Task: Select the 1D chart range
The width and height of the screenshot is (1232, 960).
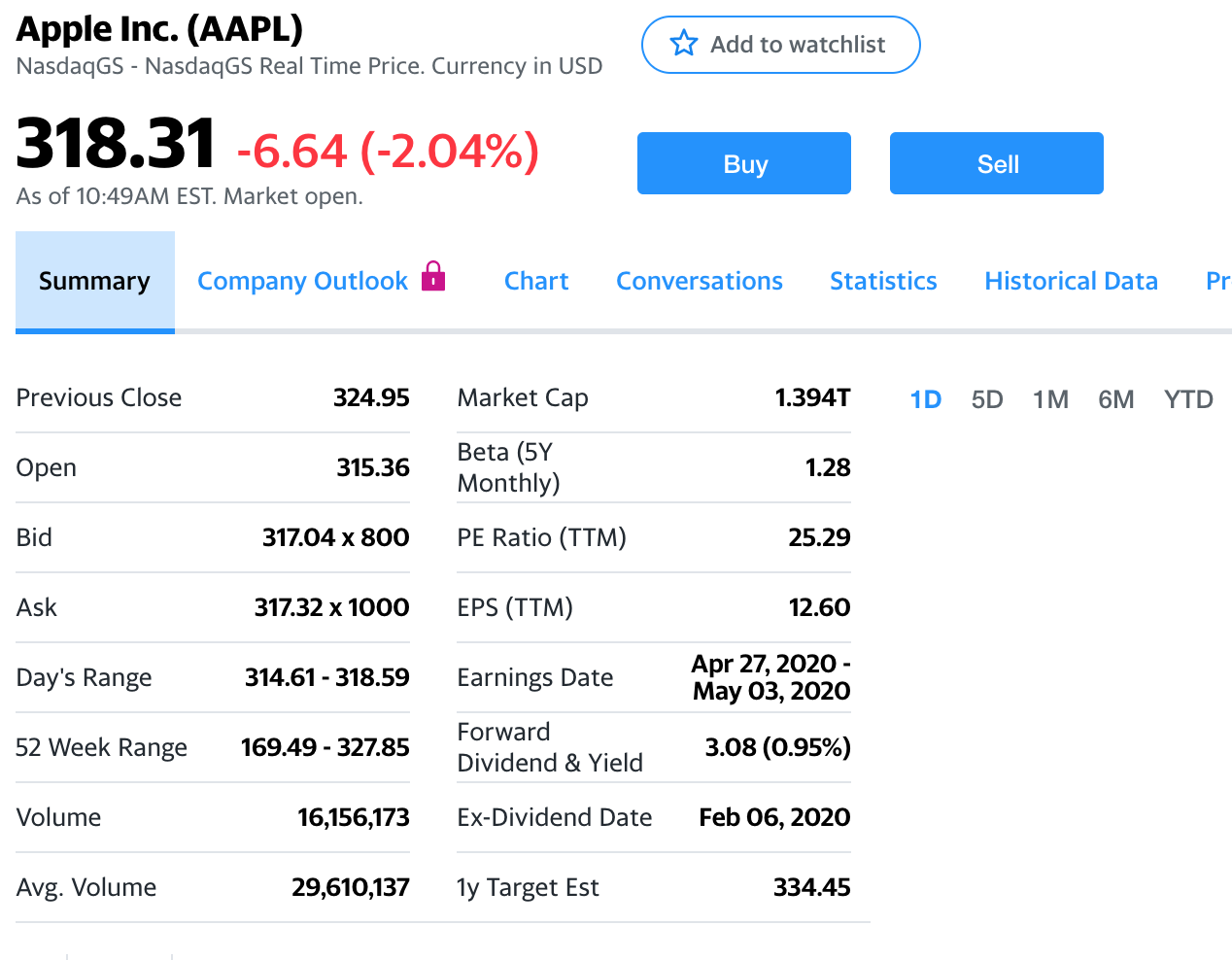Action: point(926,399)
